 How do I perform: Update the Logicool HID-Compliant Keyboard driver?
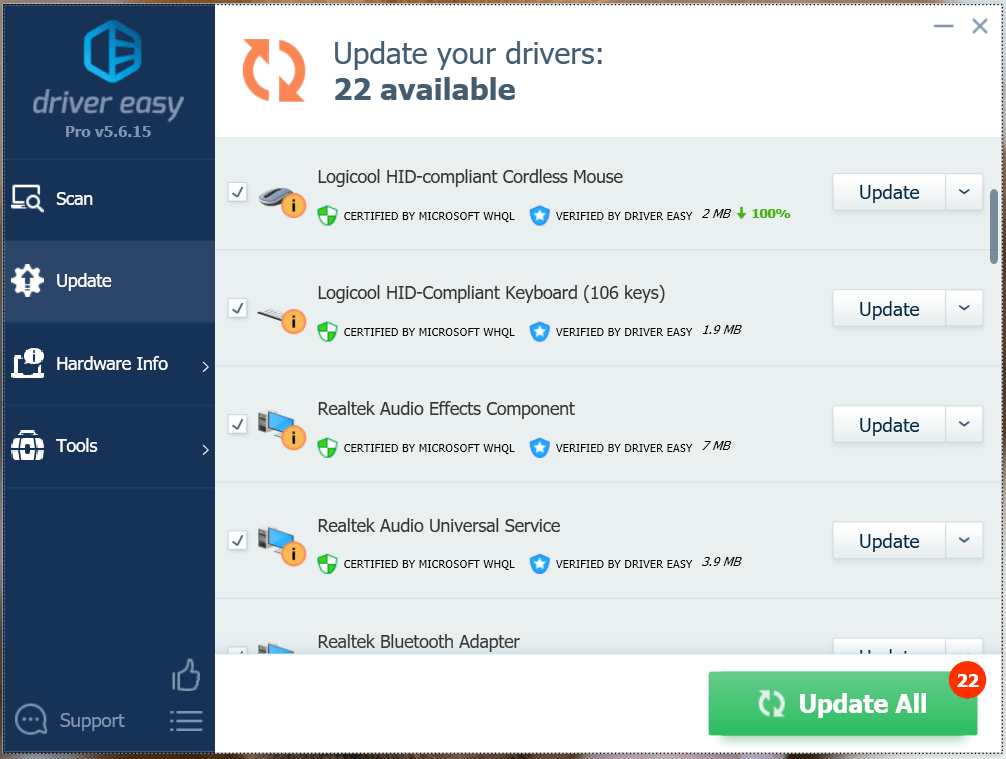click(x=889, y=308)
